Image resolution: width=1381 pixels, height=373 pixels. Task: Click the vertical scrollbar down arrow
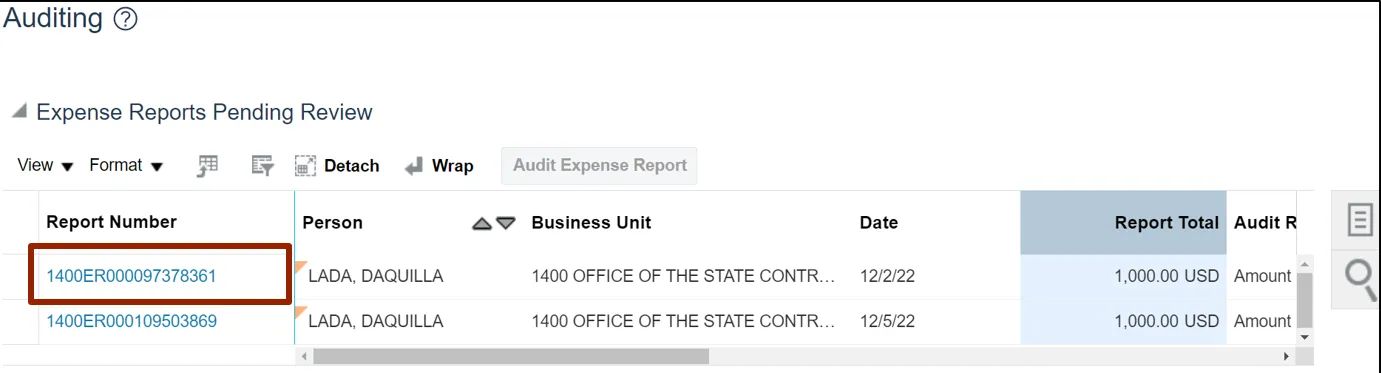pyautogui.click(x=1304, y=337)
